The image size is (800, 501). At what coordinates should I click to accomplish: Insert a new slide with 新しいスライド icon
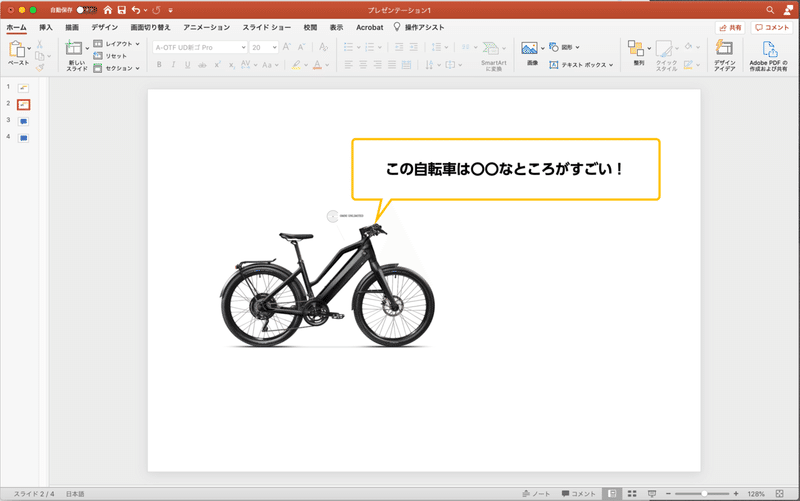pos(74,48)
